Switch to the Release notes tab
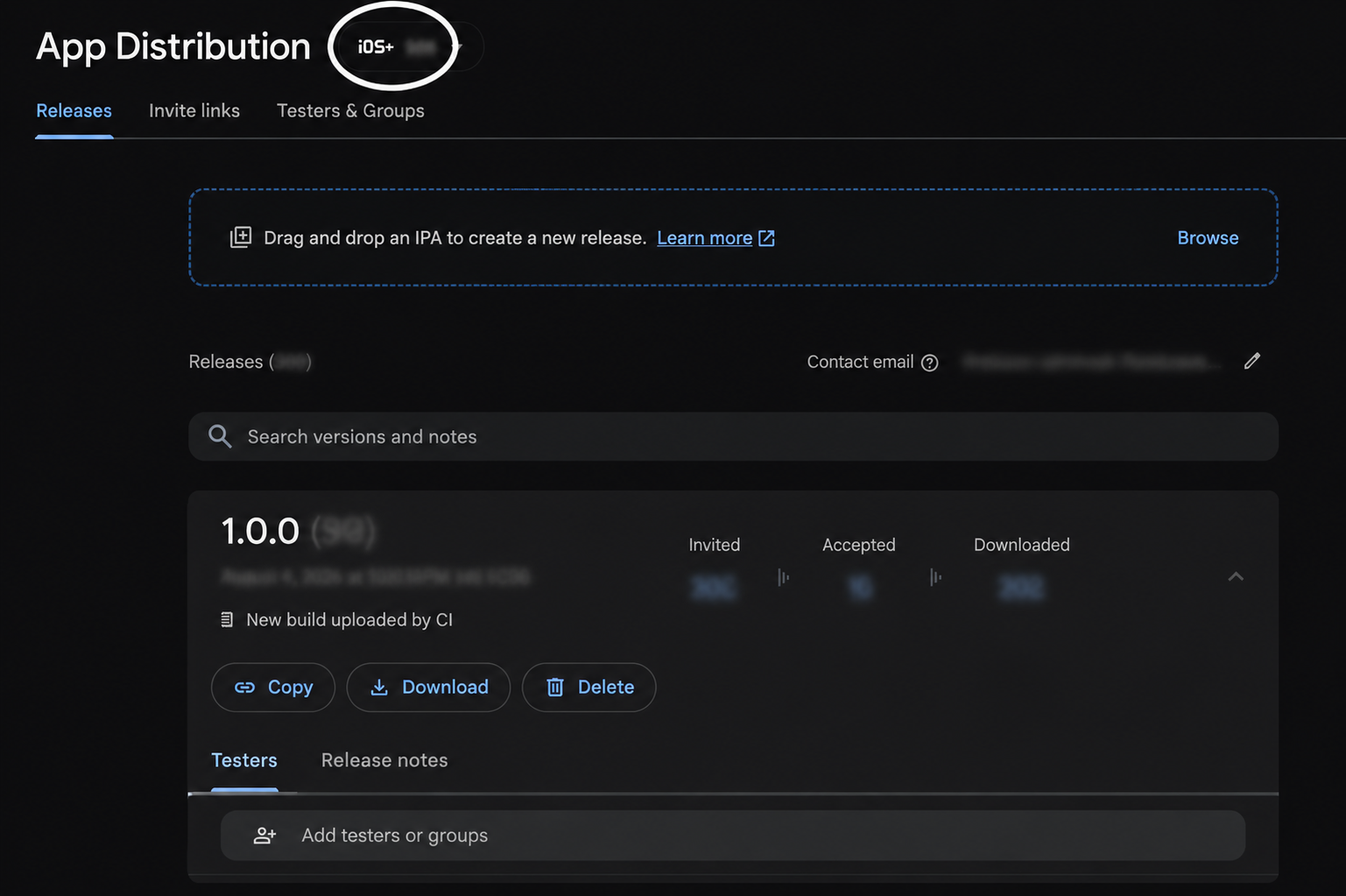The image size is (1346, 896). click(x=384, y=760)
